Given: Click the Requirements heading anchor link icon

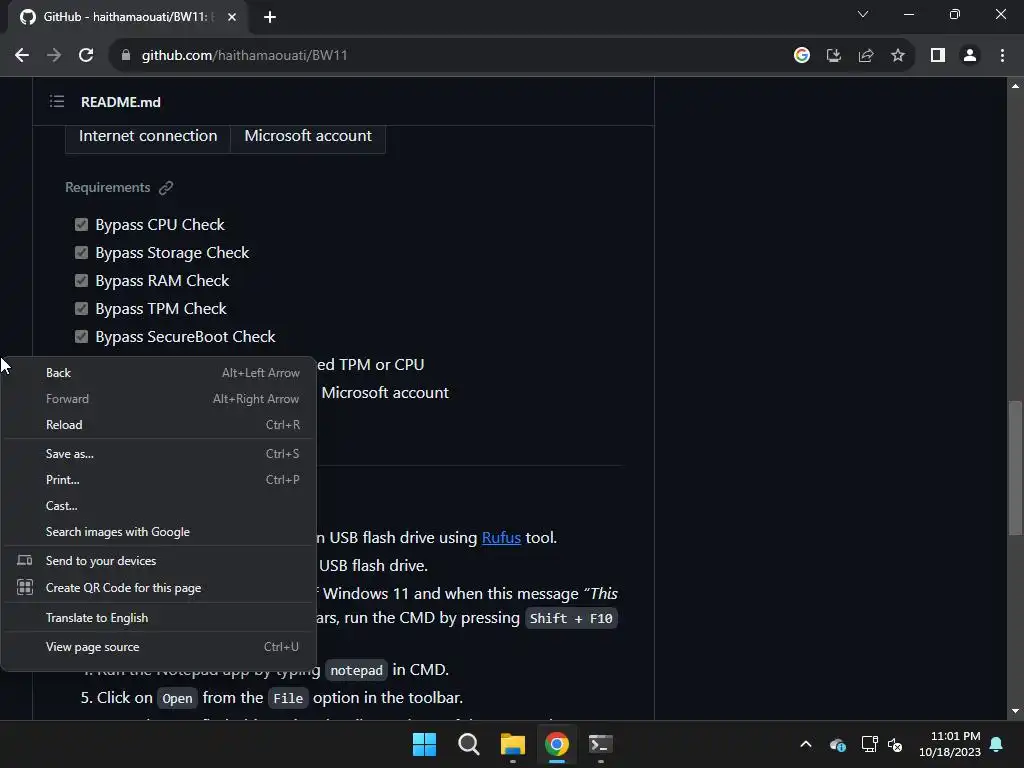Looking at the screenshot, I should click(x=166, y=188).
